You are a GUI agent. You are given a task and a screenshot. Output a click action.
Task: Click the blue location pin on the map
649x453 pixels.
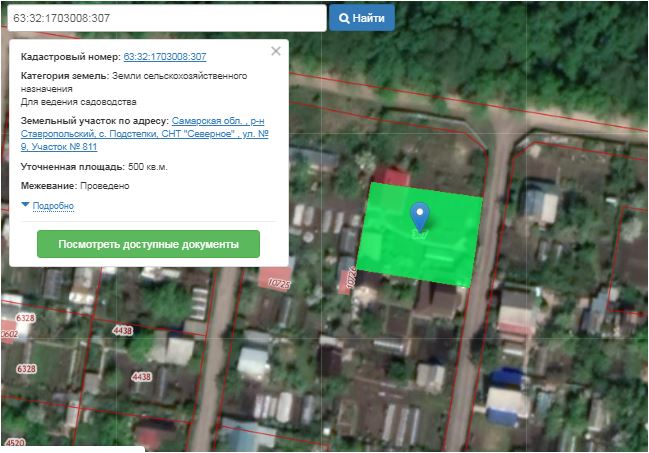pyautogui.click(x=420, y=214)
